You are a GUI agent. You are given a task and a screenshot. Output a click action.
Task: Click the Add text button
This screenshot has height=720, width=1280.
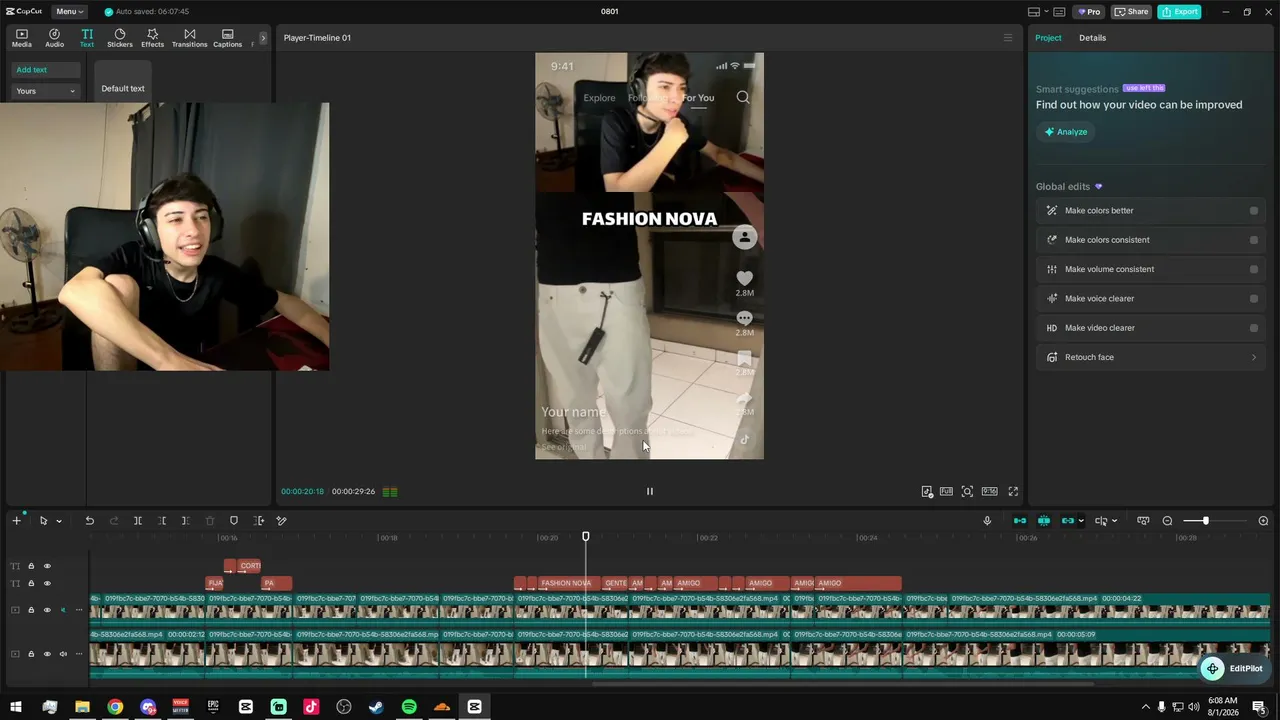tap(46, 70)
